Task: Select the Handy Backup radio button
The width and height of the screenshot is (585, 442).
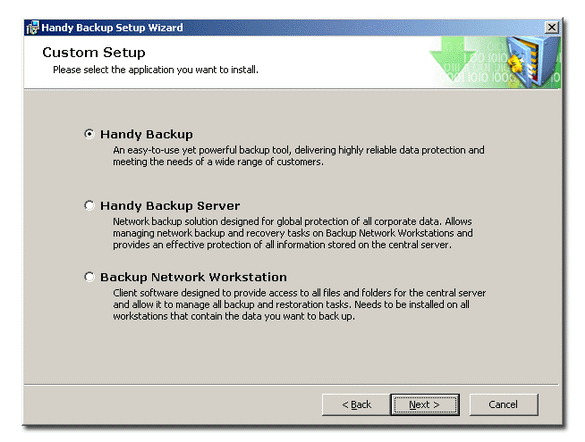Action: [89, 134]
